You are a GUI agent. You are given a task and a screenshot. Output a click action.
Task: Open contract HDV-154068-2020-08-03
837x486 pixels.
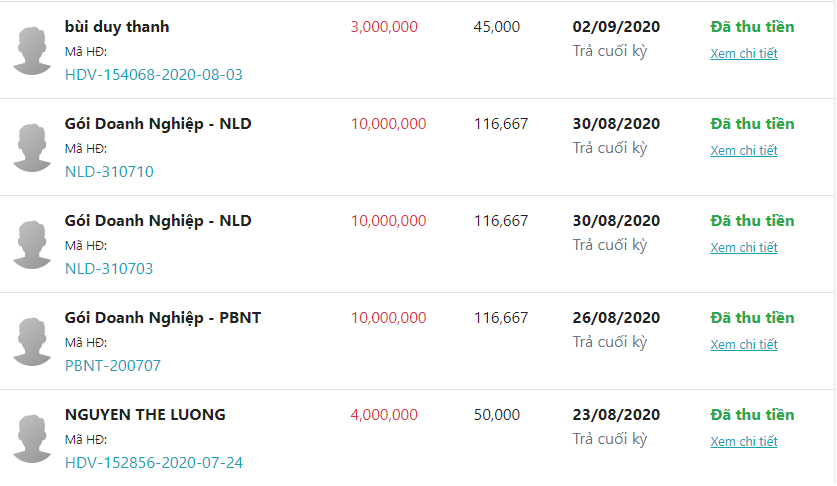click(154, 75)
